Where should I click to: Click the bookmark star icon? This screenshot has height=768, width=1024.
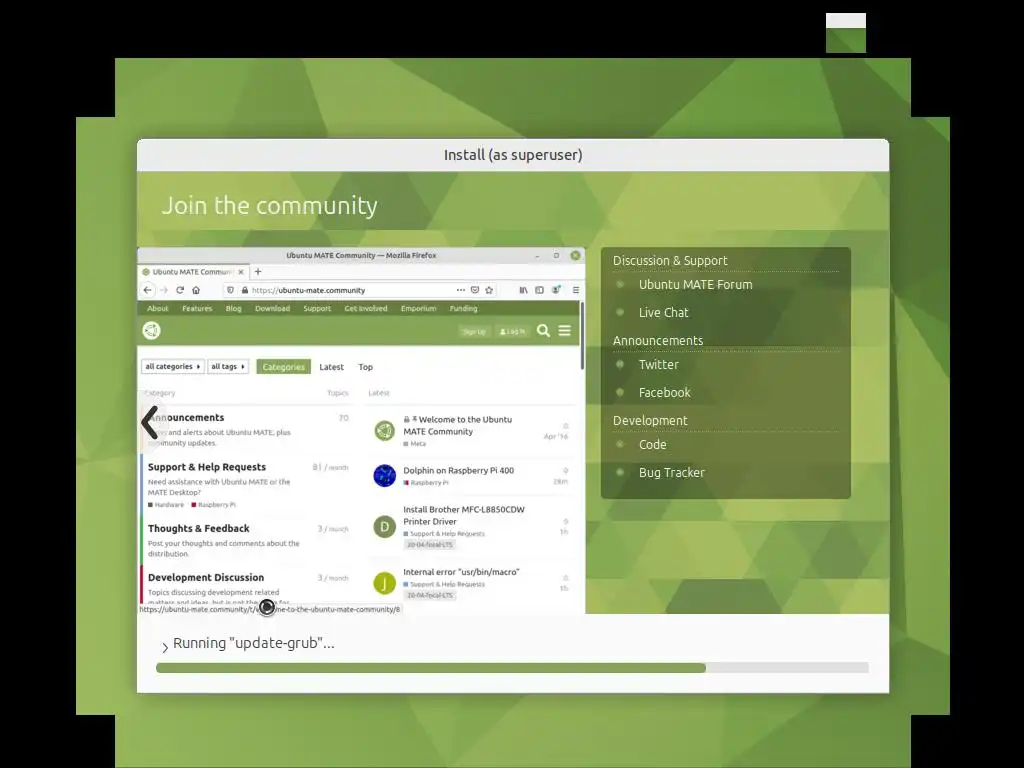(x=488, y=290)
